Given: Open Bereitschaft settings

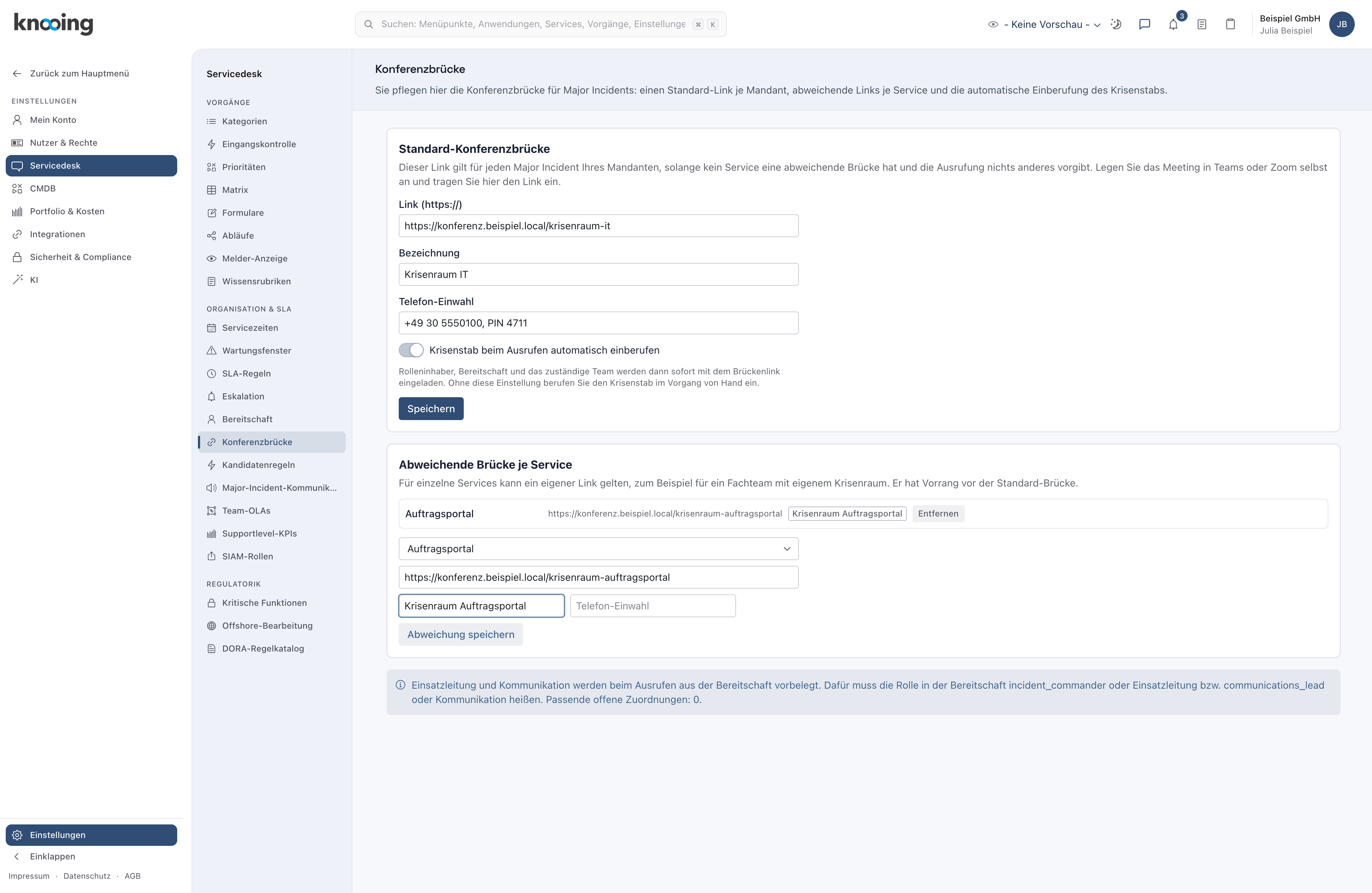Looking at the screenshot, I should pos(272,419).
